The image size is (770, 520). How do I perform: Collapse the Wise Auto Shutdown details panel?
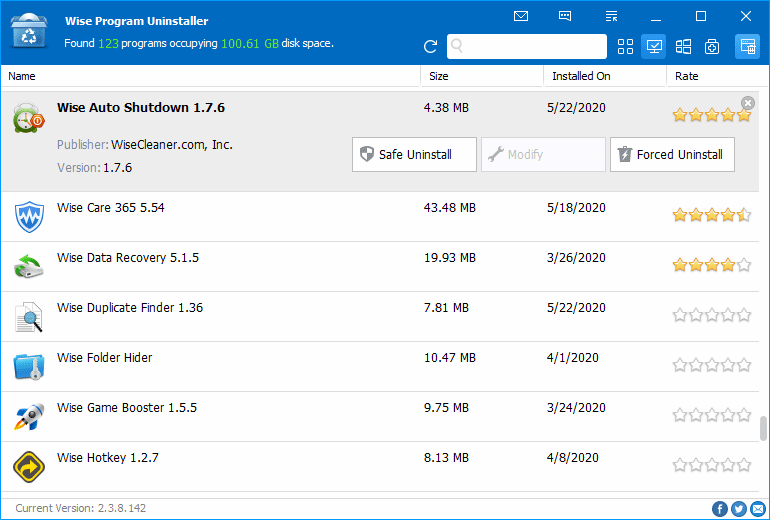click(748, 103)
